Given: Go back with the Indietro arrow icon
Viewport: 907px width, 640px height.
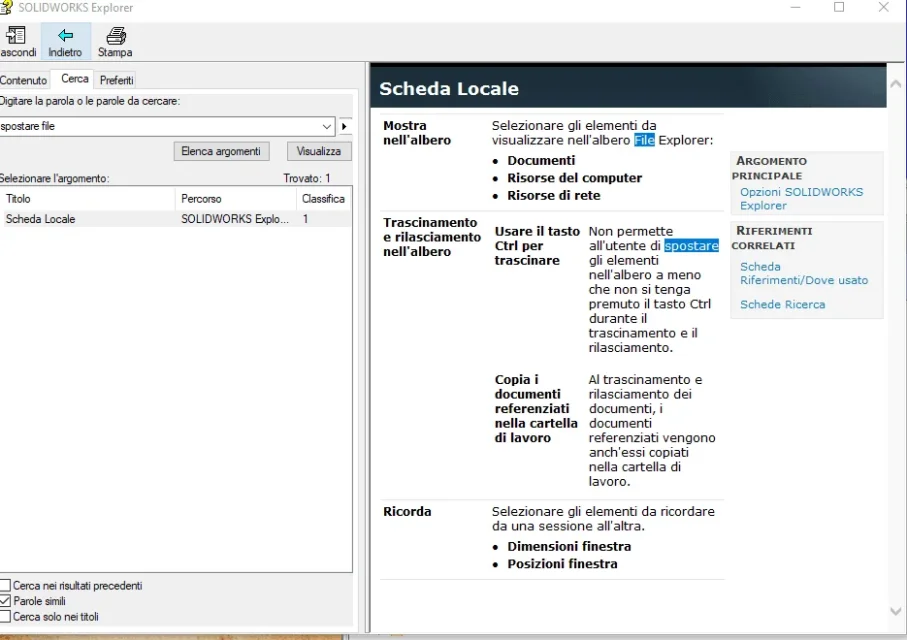Looking at the screenshot, I should (x=65, y=35).
